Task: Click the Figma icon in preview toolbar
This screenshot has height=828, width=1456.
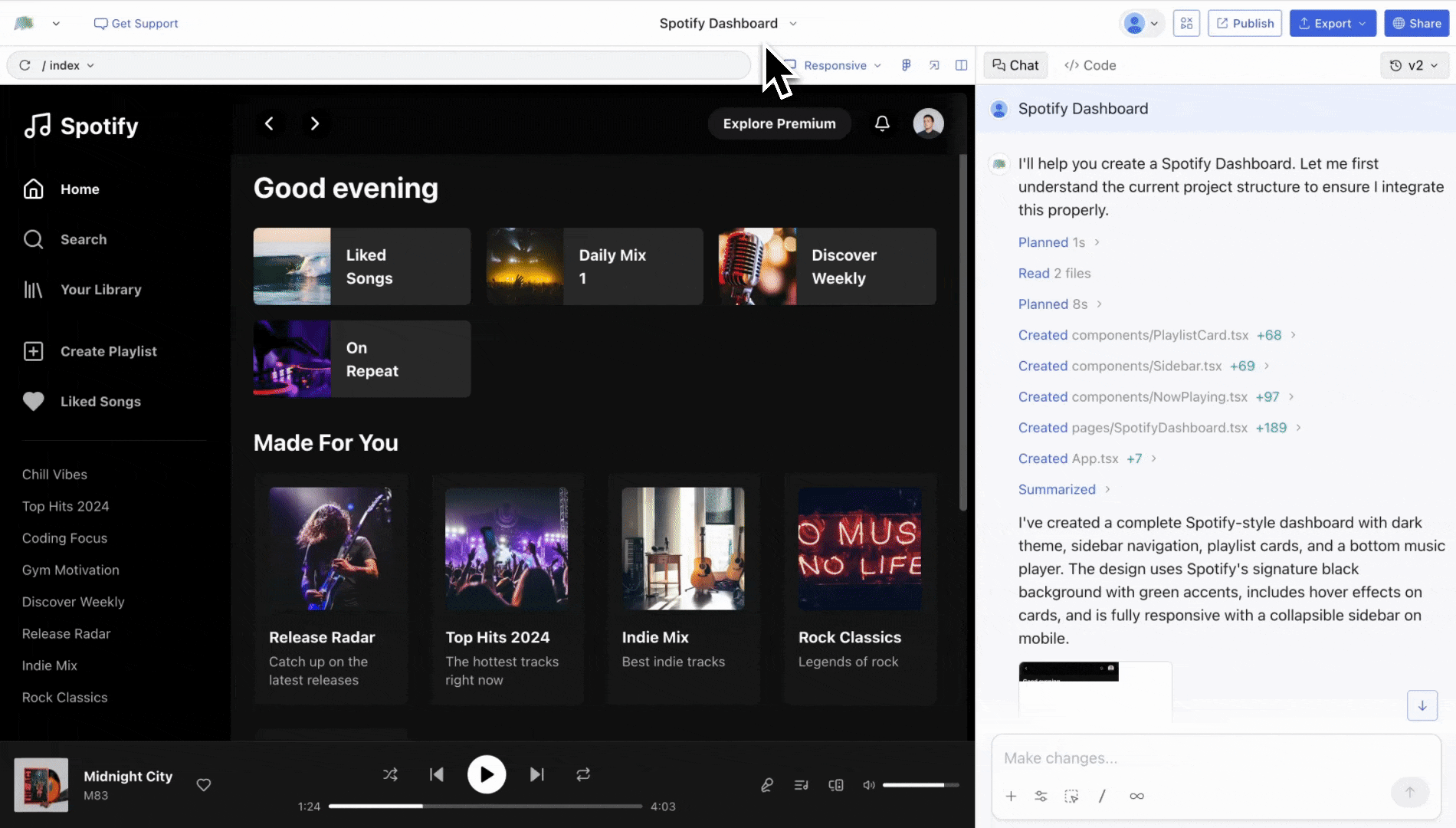Action: (x=906, y=65)
